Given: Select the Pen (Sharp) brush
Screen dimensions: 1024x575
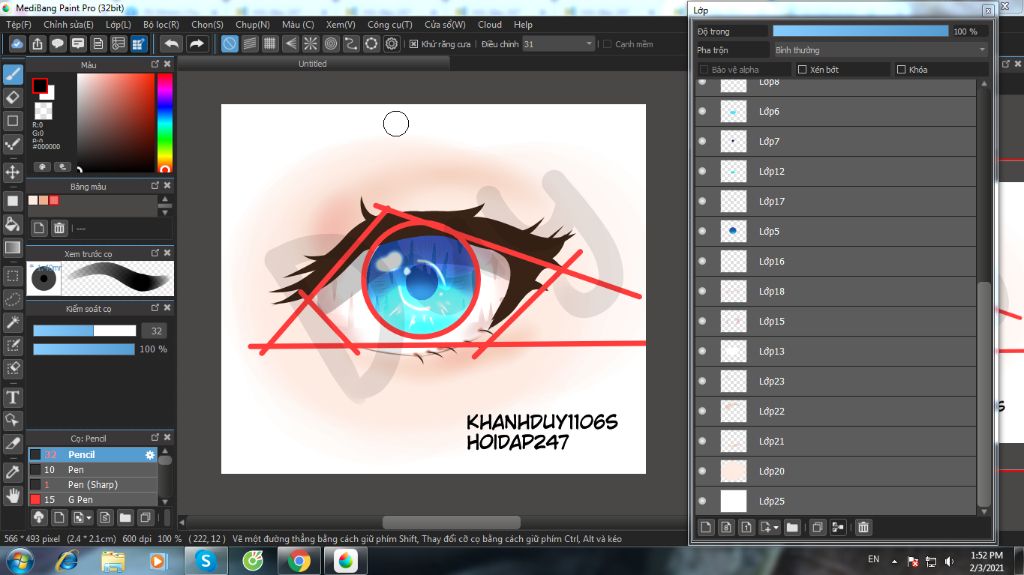Looking at the screenshot, I should point(93,484).
